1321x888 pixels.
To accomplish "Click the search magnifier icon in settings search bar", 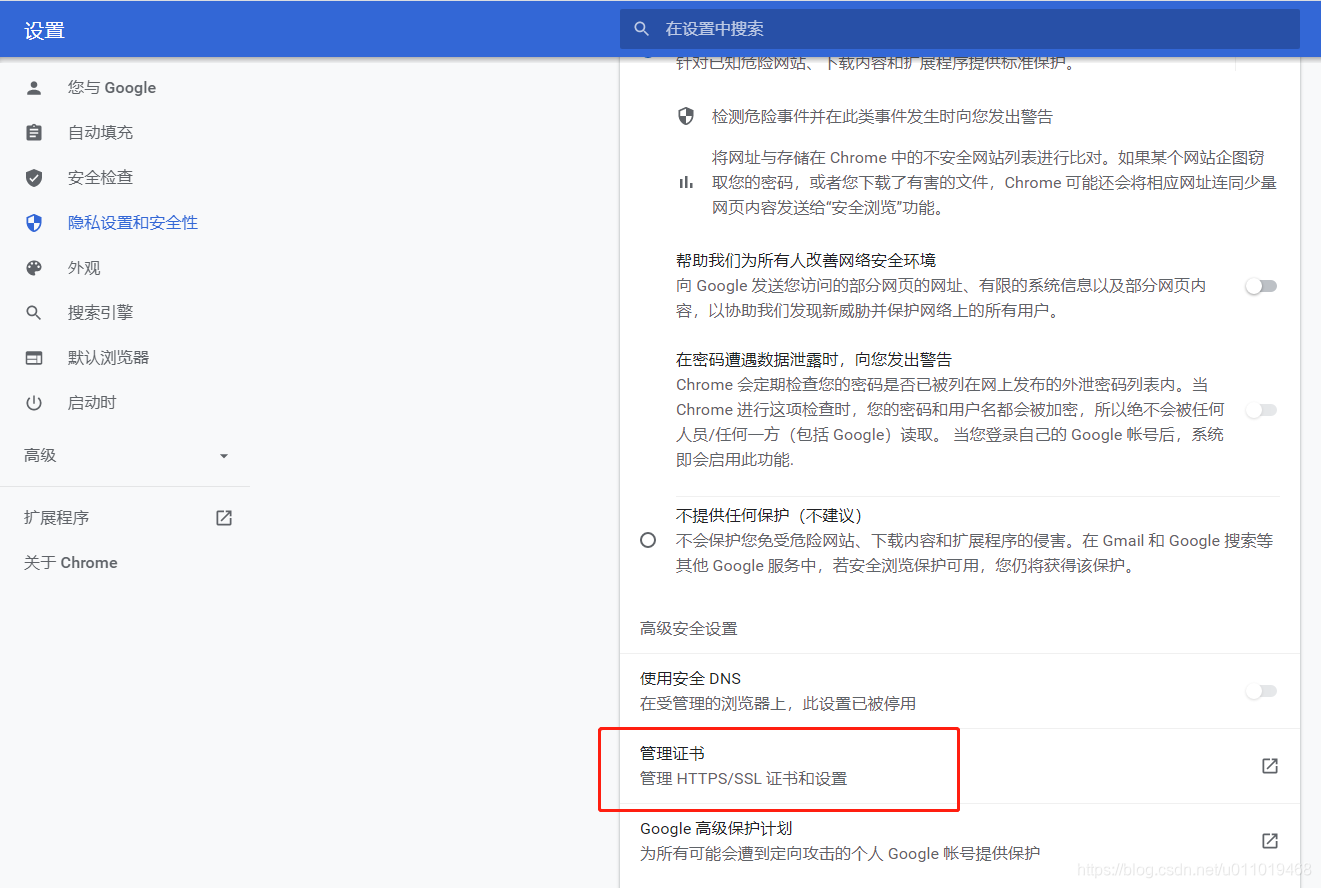I will click(642, 29).
